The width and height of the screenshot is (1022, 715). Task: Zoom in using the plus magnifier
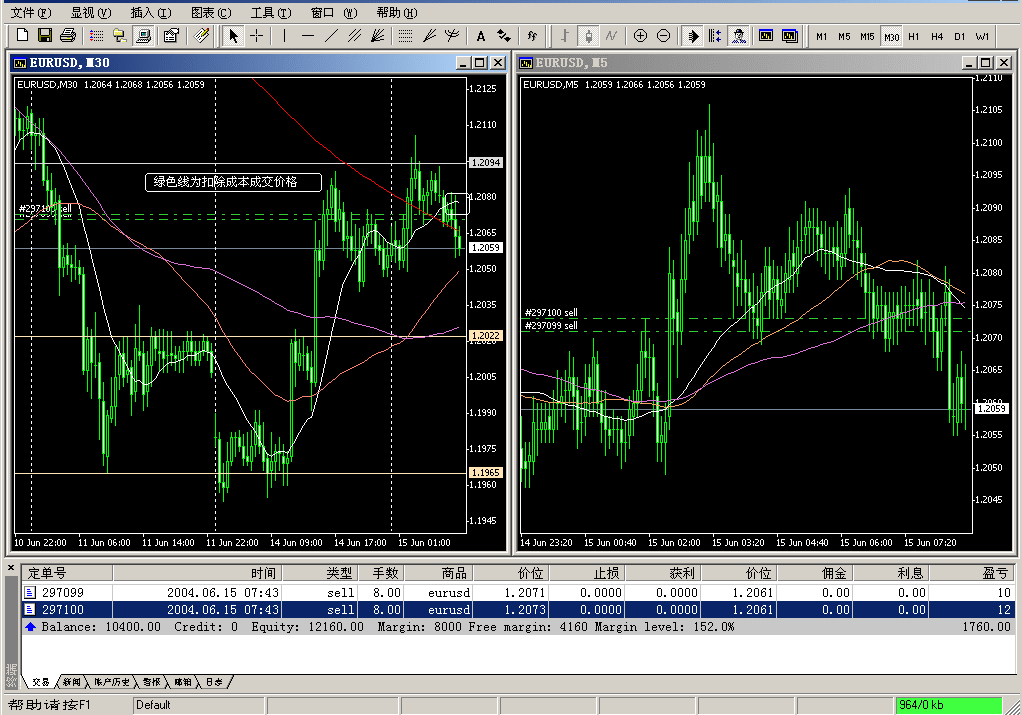640,36
